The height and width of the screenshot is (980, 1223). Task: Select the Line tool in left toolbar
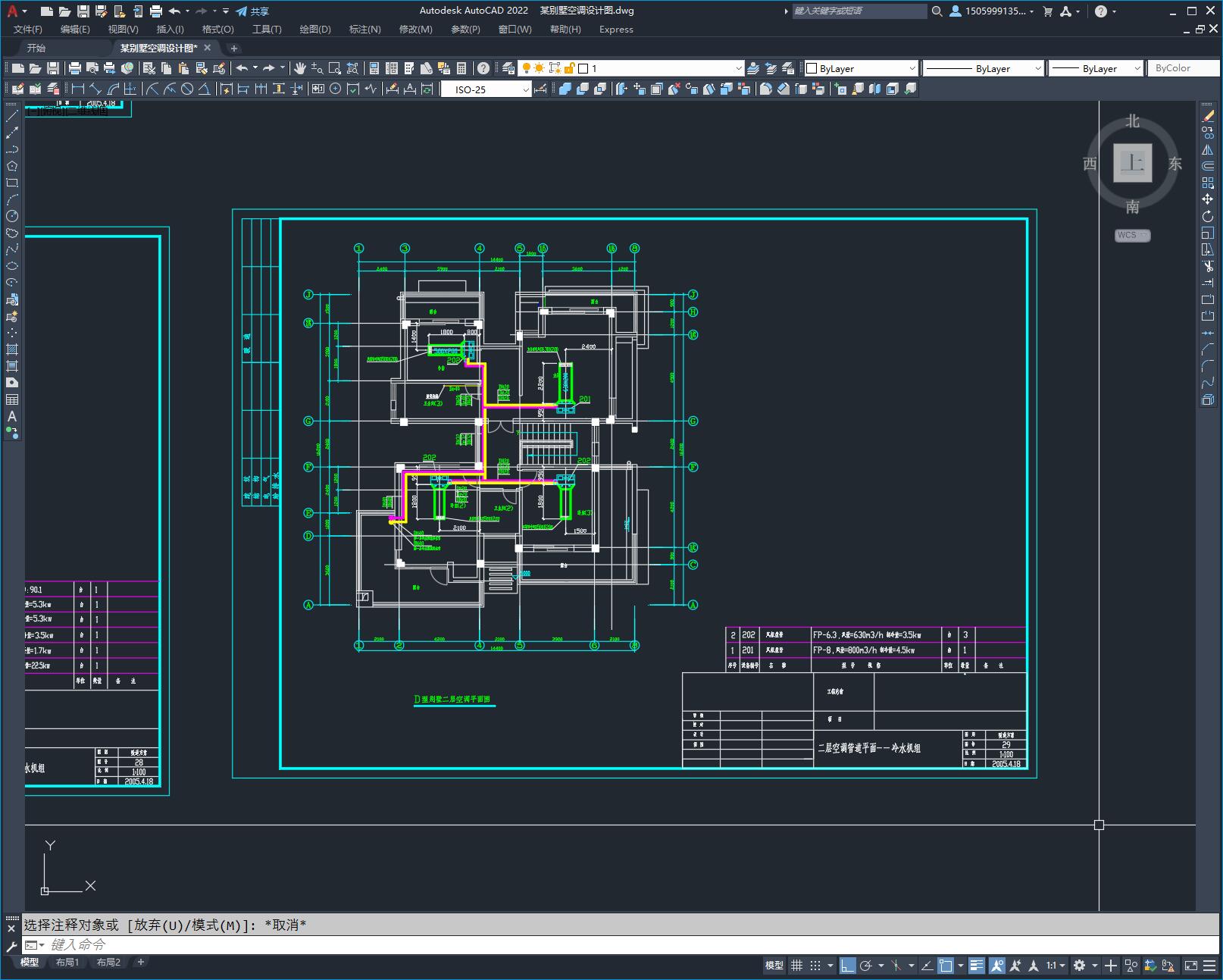coord(12,116)
